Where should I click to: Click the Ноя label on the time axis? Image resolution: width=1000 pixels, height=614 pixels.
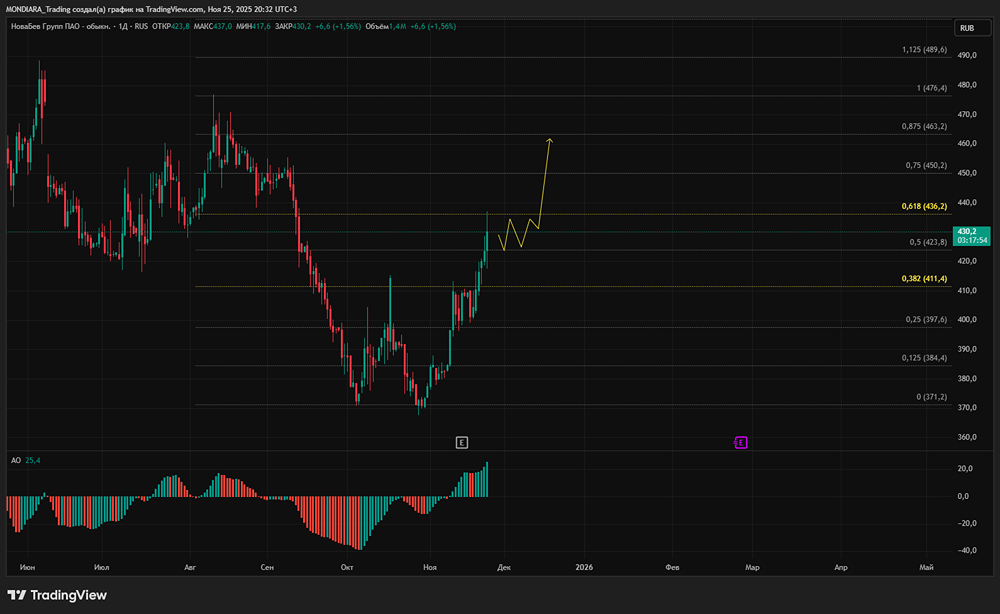tap(430, 567)
